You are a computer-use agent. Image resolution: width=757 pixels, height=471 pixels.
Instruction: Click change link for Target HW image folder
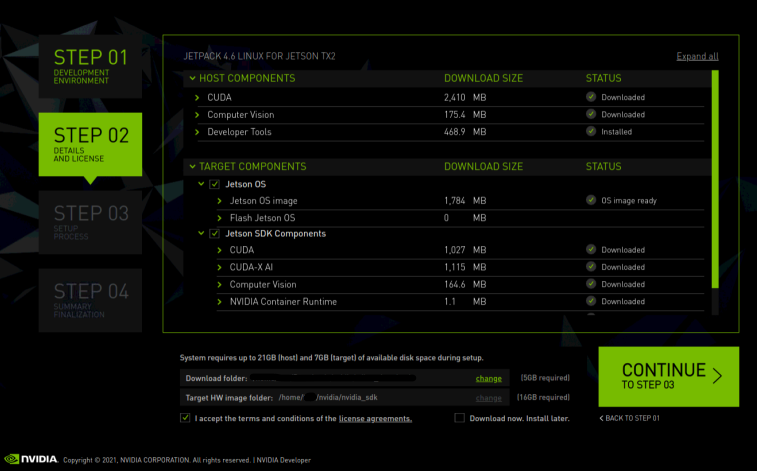pyautogui.click(x=489, y=398)
